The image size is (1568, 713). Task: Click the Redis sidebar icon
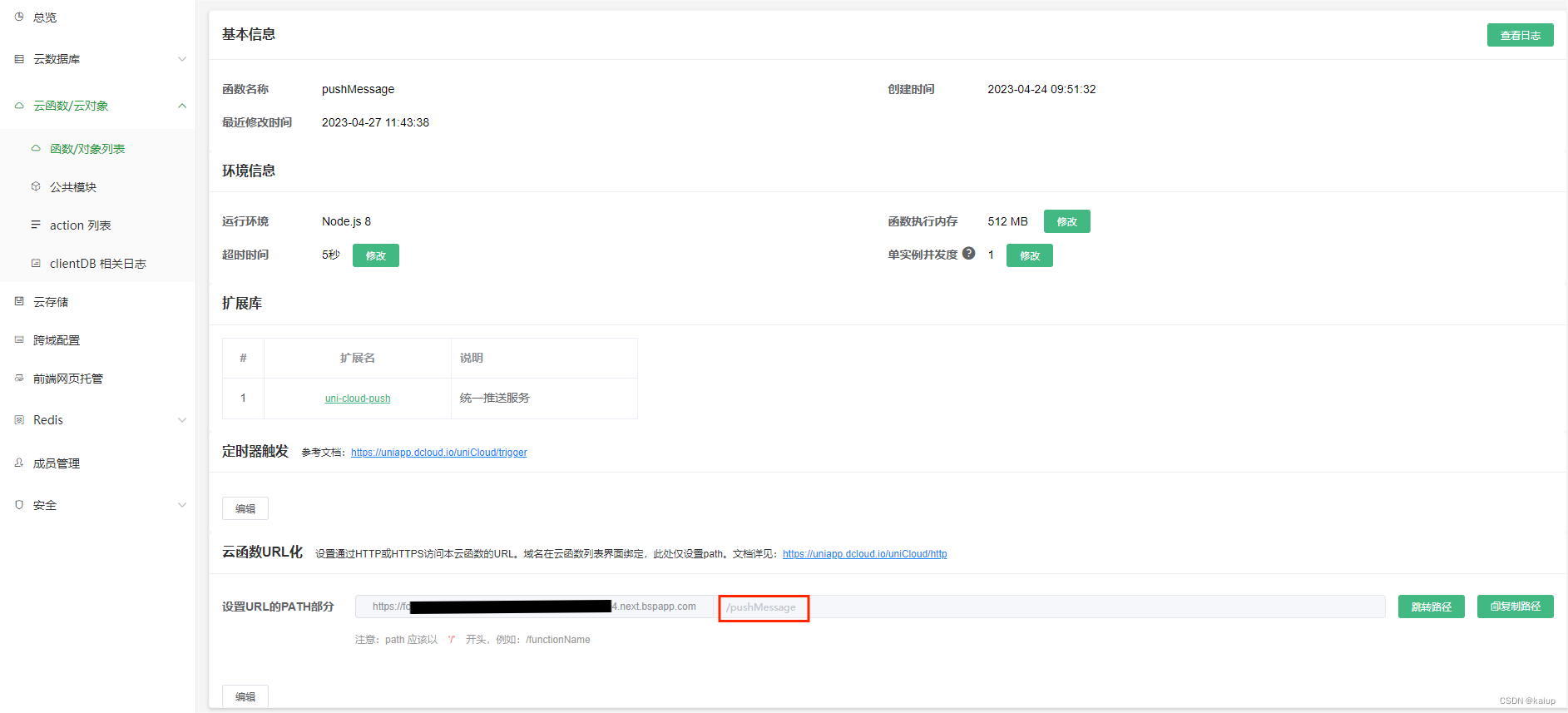click(x=19, y=420)
